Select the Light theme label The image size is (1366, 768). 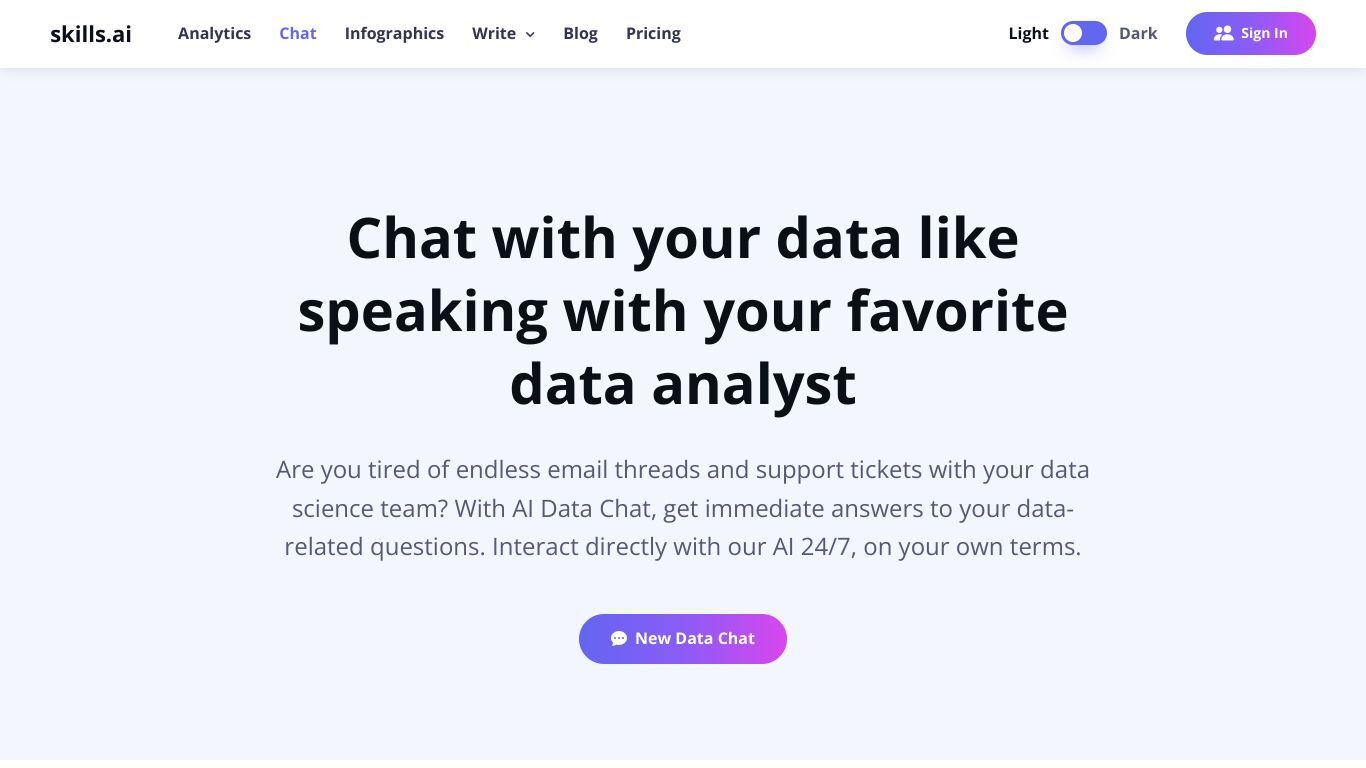point(1028,33)
